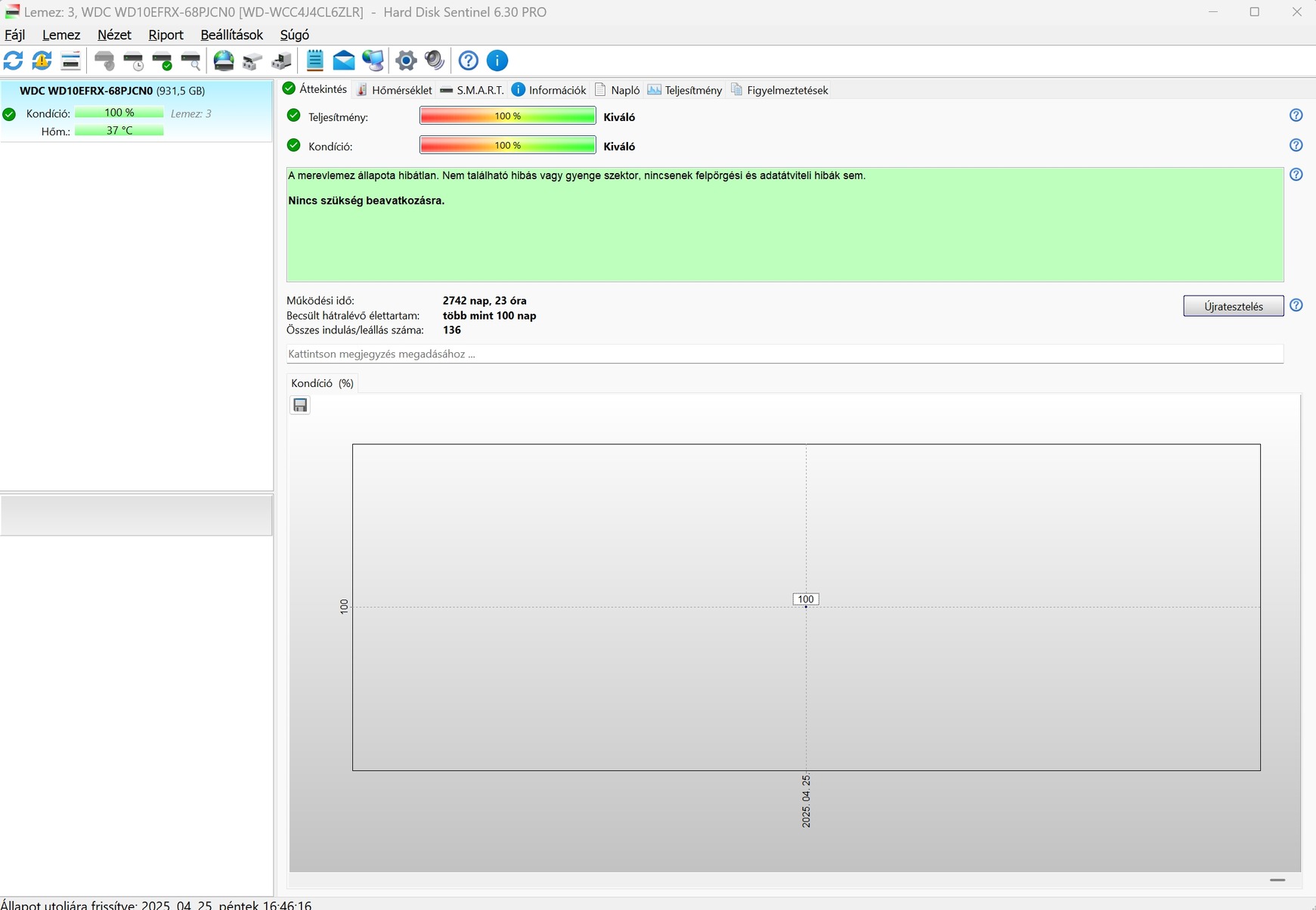Click the '2025. 04. 25.' chart date label

[807, 801]
